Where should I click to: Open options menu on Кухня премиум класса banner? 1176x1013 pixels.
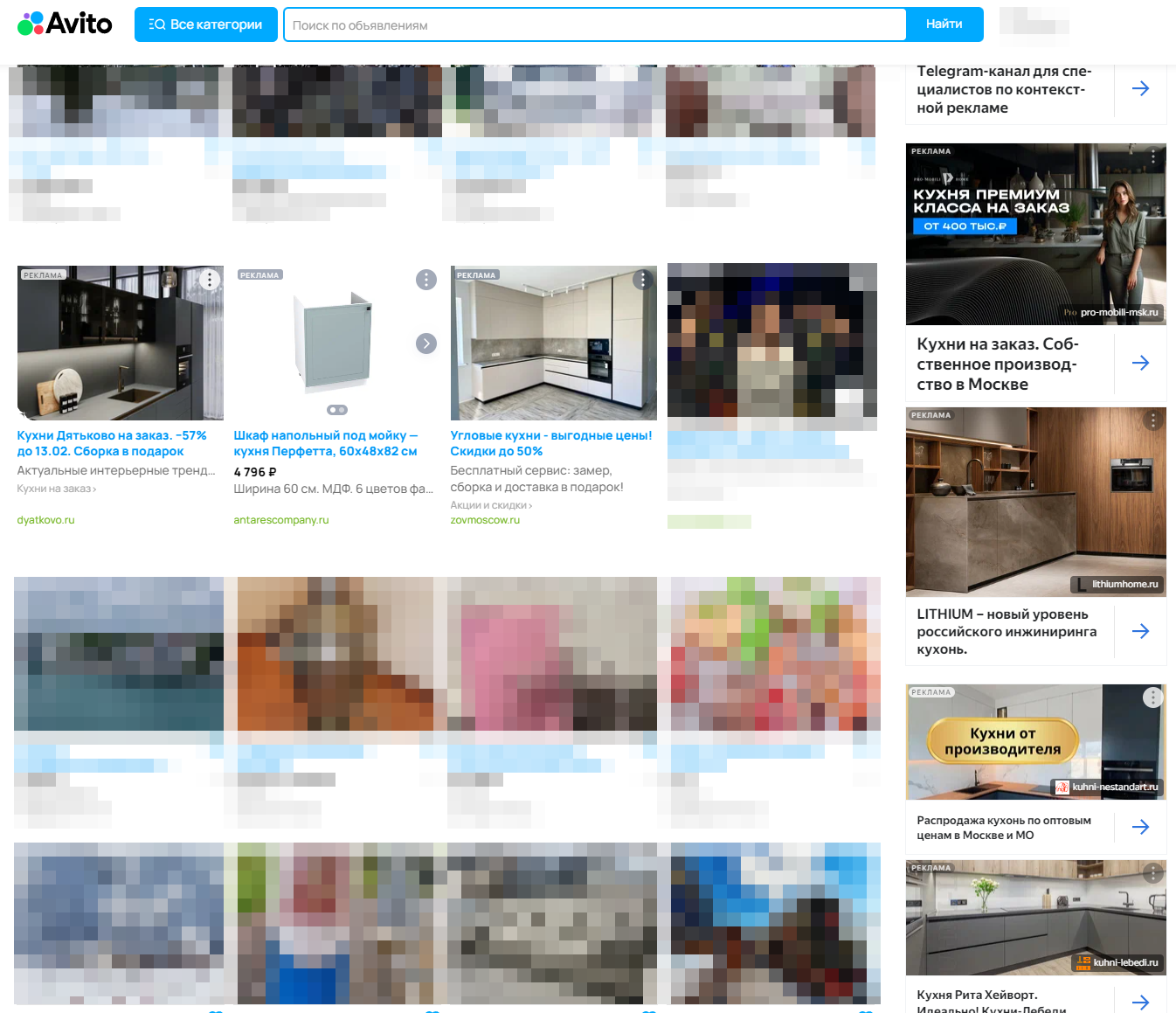click(1153, 157)
